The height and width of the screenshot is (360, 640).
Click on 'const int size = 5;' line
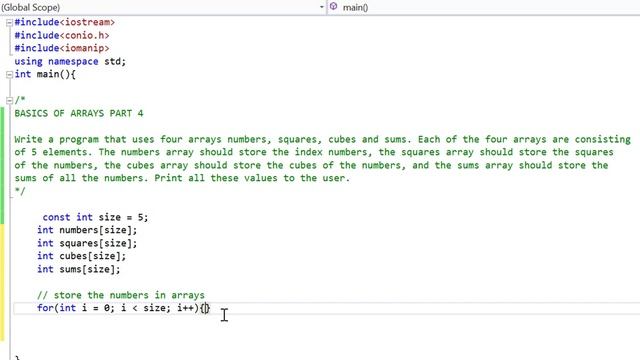[x=96, y=217]
